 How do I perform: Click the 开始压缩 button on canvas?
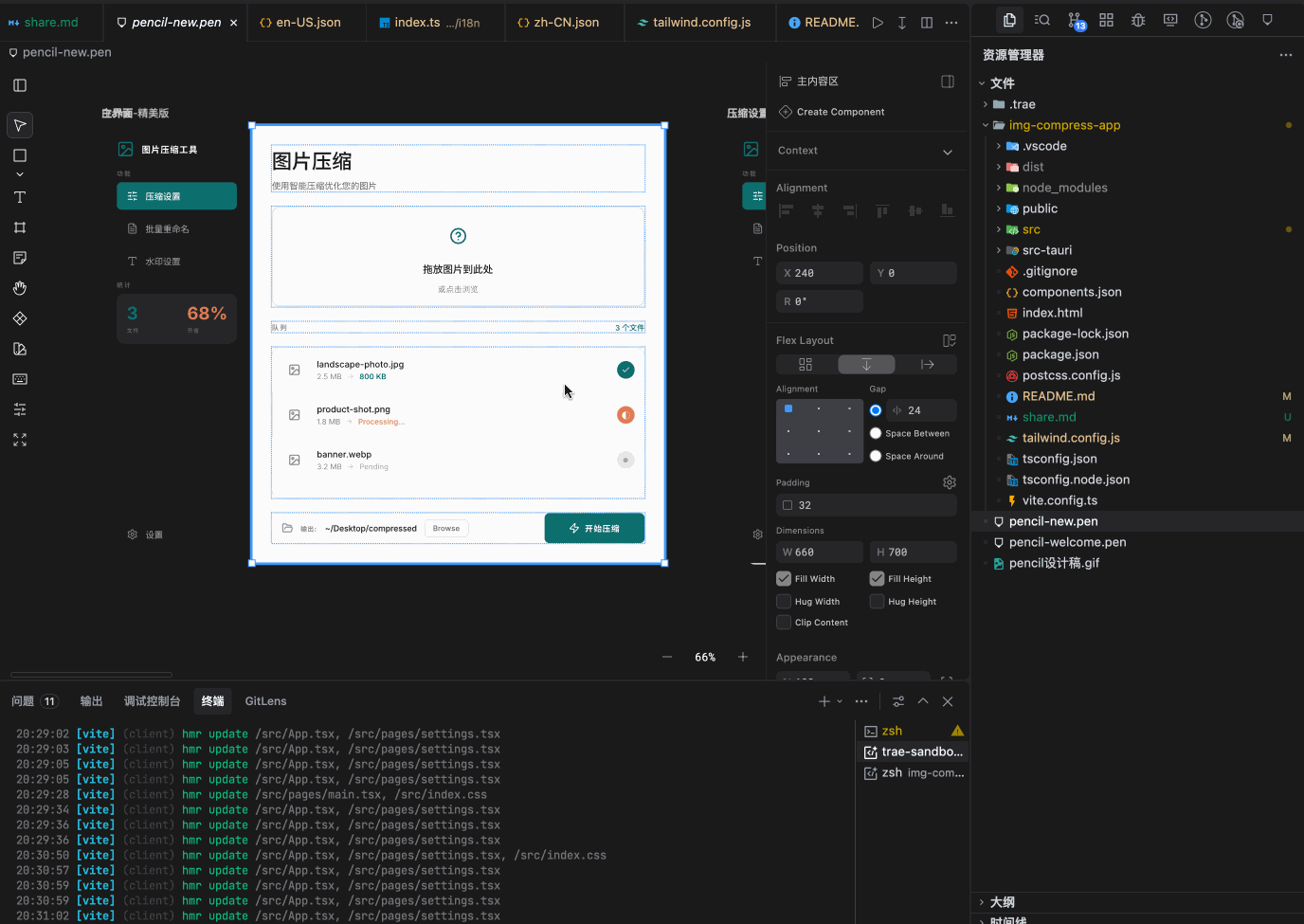point(594,529)
